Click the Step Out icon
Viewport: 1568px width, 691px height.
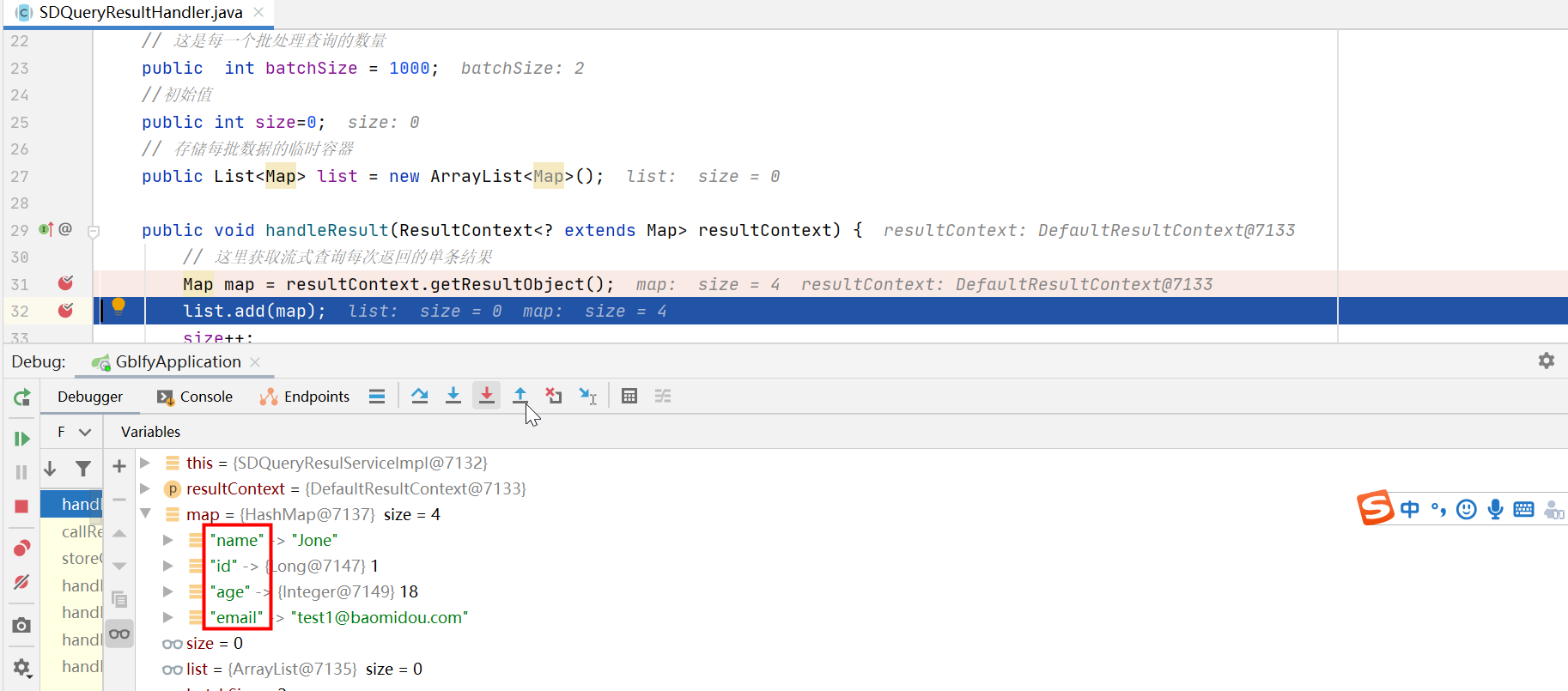pyautogui.click(x=520, y=396)
